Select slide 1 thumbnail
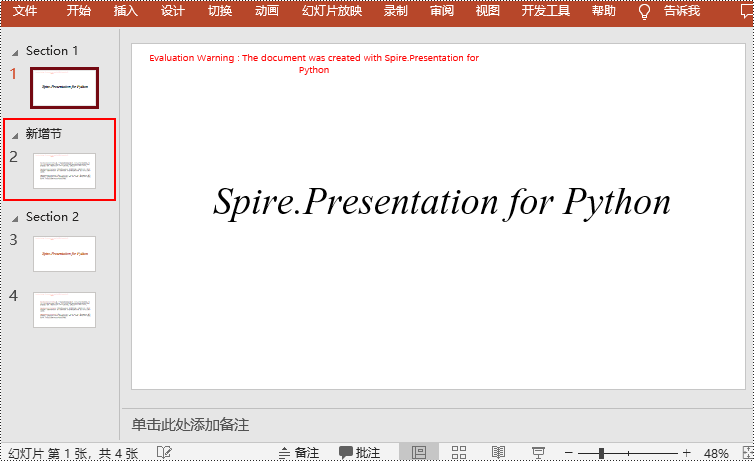The image size is (754, 461). point(64,88)
